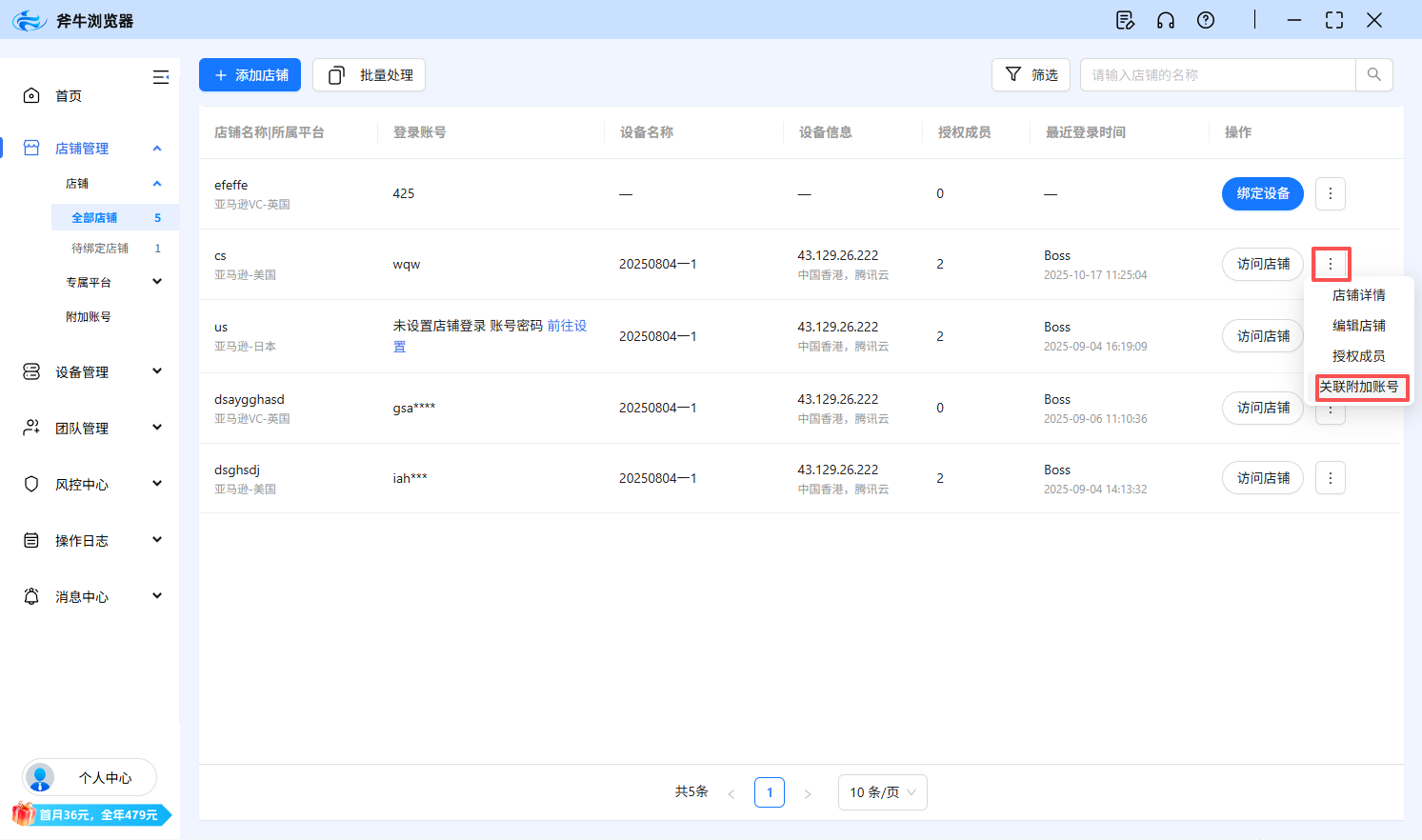Image resolution: width=1422 pixels, height=840 pixels.
Task: Open 消息中心 notification bell in sidebar
Action: (x=30, y=596)
